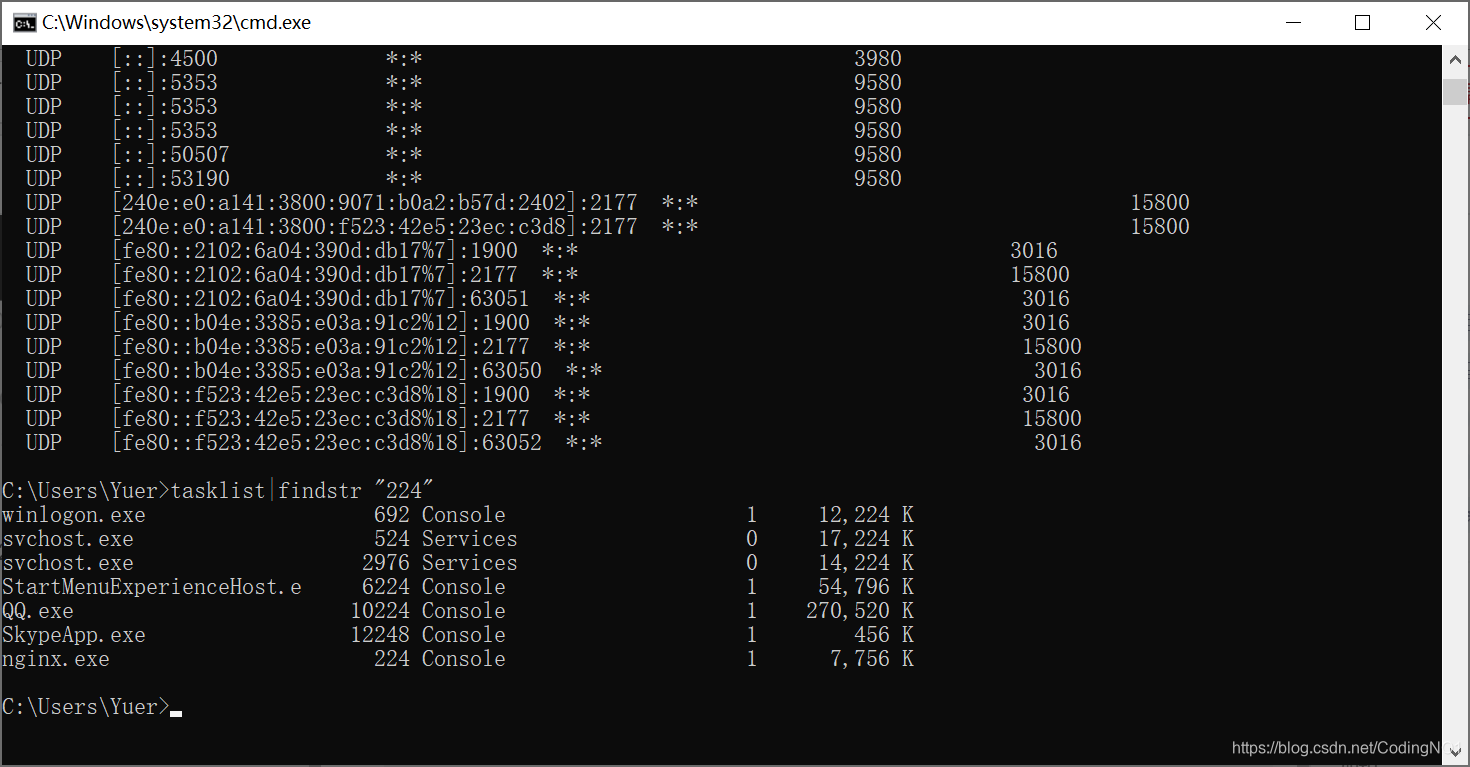Click PID 6224 of StartMenuExperienceHost
Viewport: 1470px width, 767px height.
[x=386, y=587]
